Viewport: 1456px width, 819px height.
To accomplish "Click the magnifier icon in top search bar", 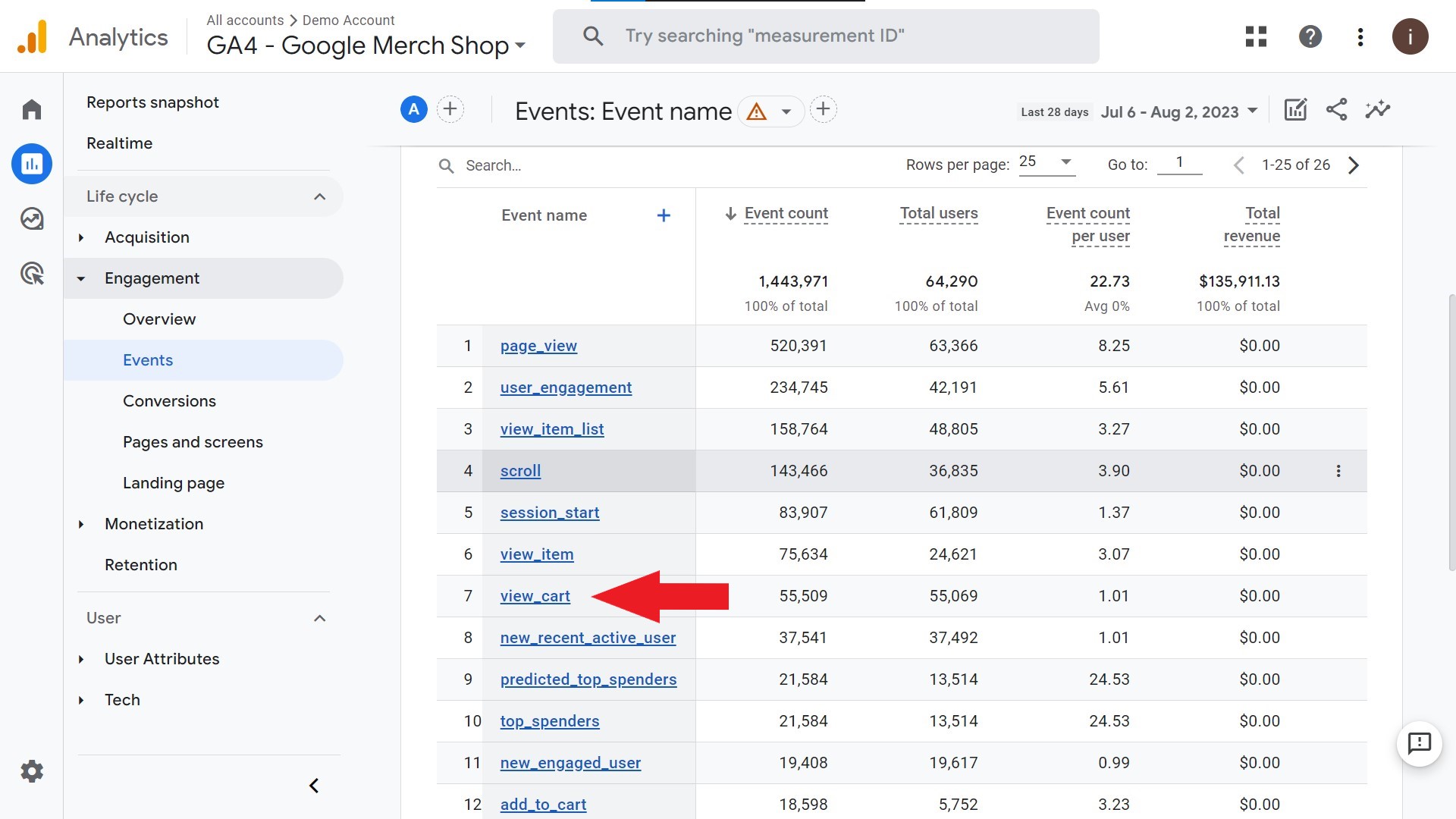I will (x=593, y=36).
